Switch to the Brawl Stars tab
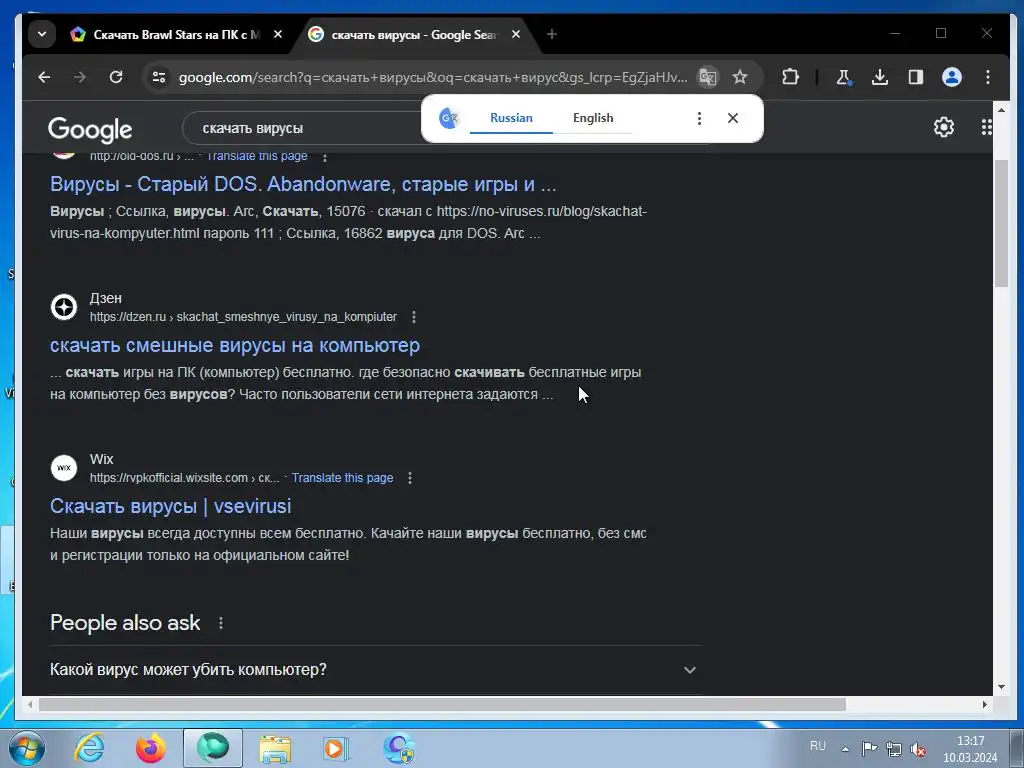The image size is (1024, 768). click(176, 35)
